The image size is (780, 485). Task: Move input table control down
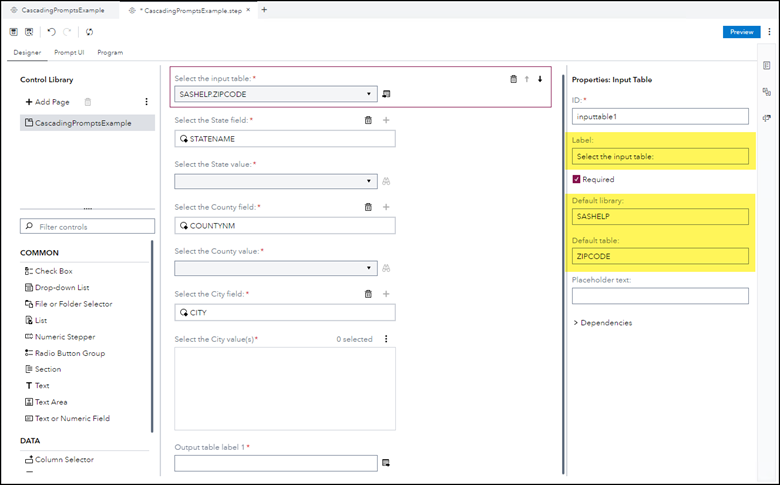(x=540, y=79)
